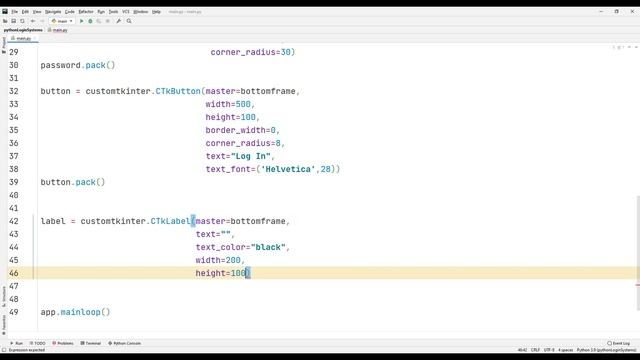
Task: Click the editor vertical scrollbar
Action: click(x=637, y=252)
